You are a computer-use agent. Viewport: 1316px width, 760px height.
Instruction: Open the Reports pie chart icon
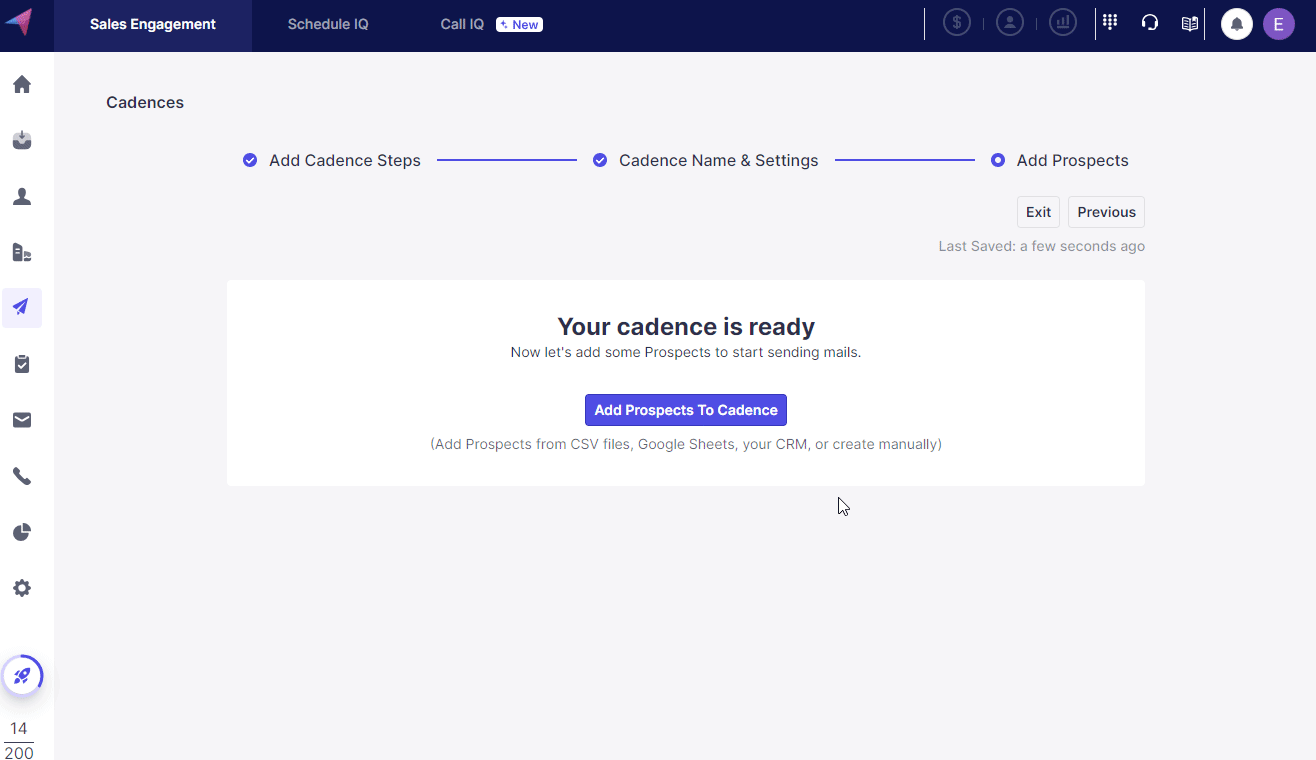pos(22,532)
